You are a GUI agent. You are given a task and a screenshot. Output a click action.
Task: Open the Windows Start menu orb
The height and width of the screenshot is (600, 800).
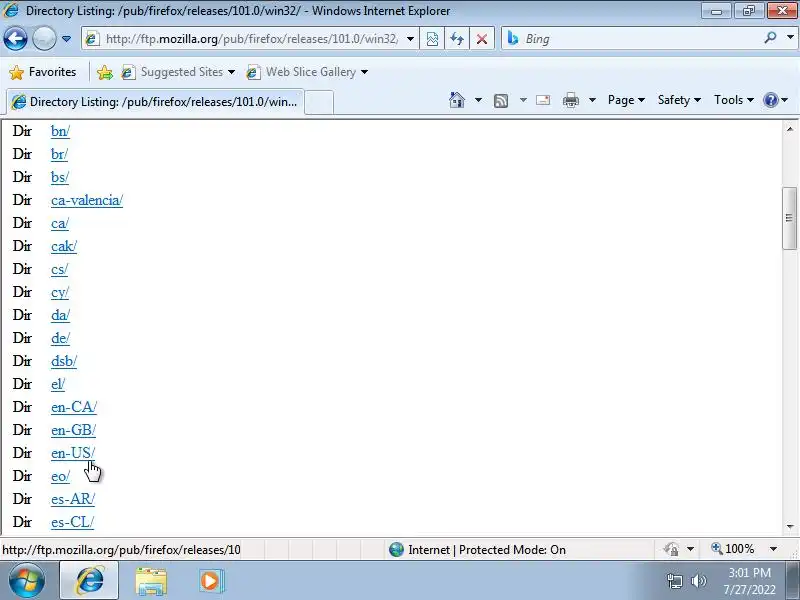(26, 580)
